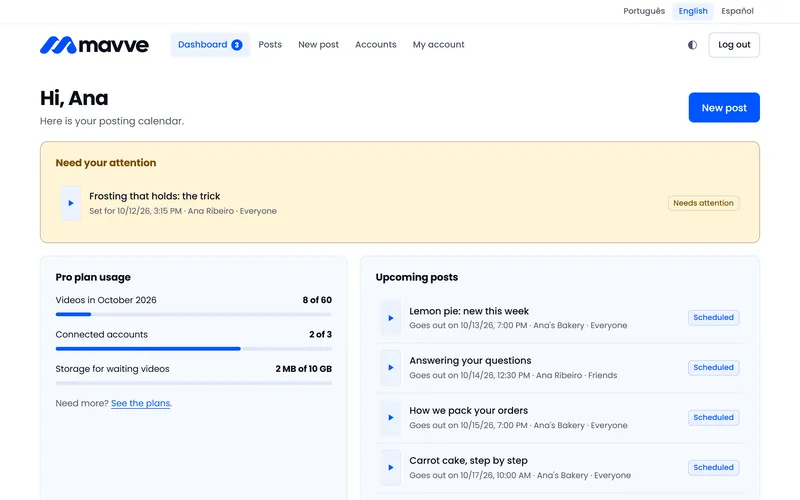The height and width of the screenshot is (500, 800).
Task: Click the 'Upcoming posts' heading
Action: coord(417,277)
